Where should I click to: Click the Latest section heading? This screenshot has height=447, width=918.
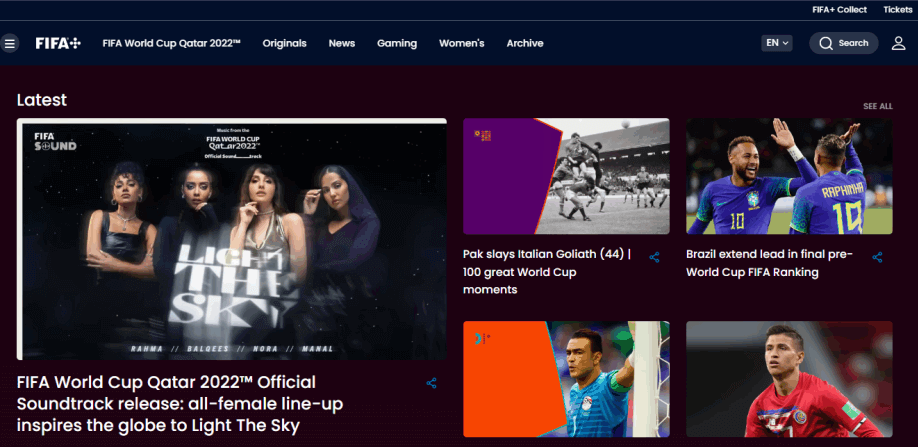[x=42, y=100]
